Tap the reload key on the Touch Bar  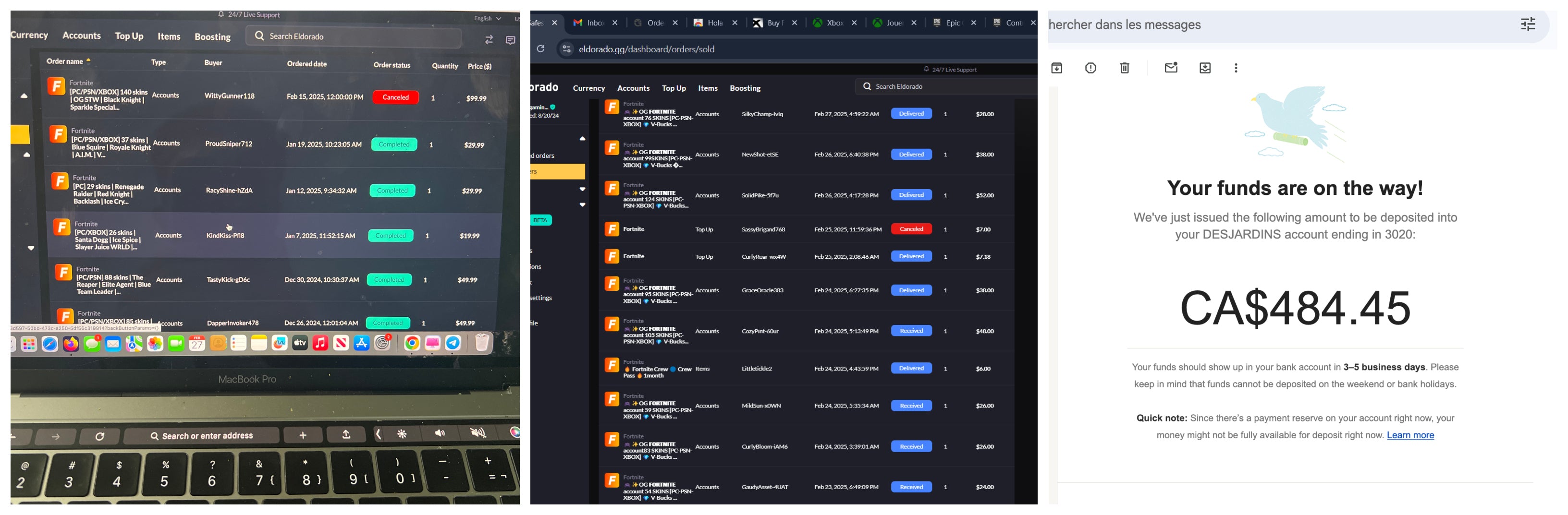[100, 436]
